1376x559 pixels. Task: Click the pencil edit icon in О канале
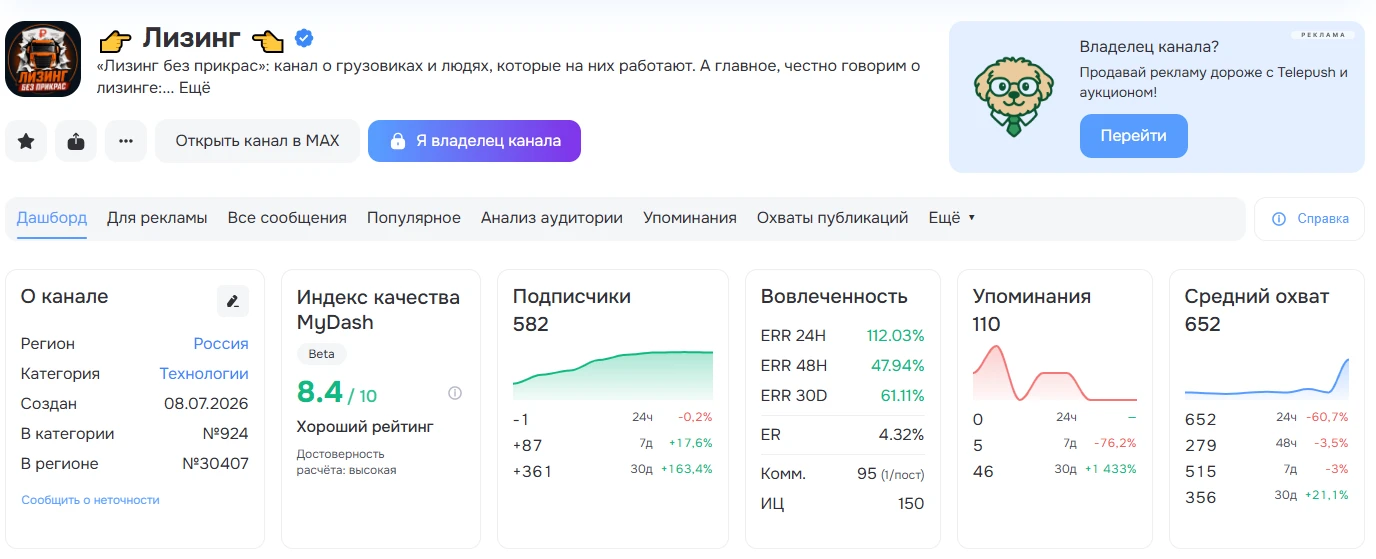233,301
